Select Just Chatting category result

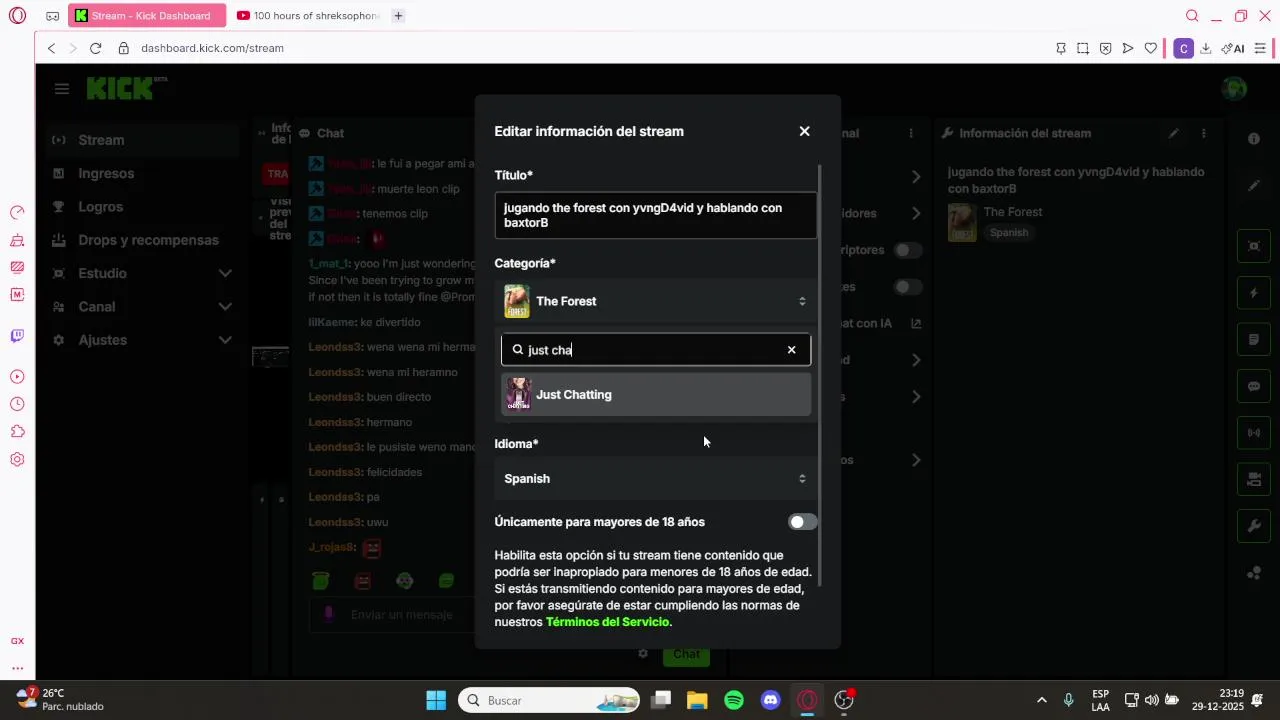[x=656, y=395]
